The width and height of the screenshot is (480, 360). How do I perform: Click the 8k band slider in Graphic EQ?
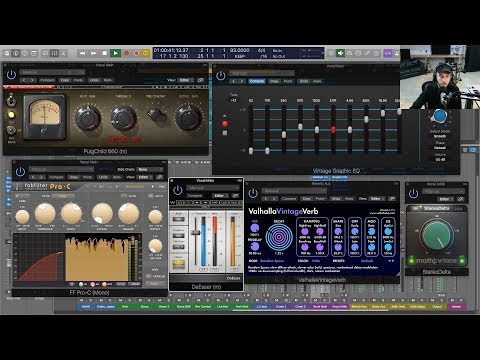pos(366,119)
